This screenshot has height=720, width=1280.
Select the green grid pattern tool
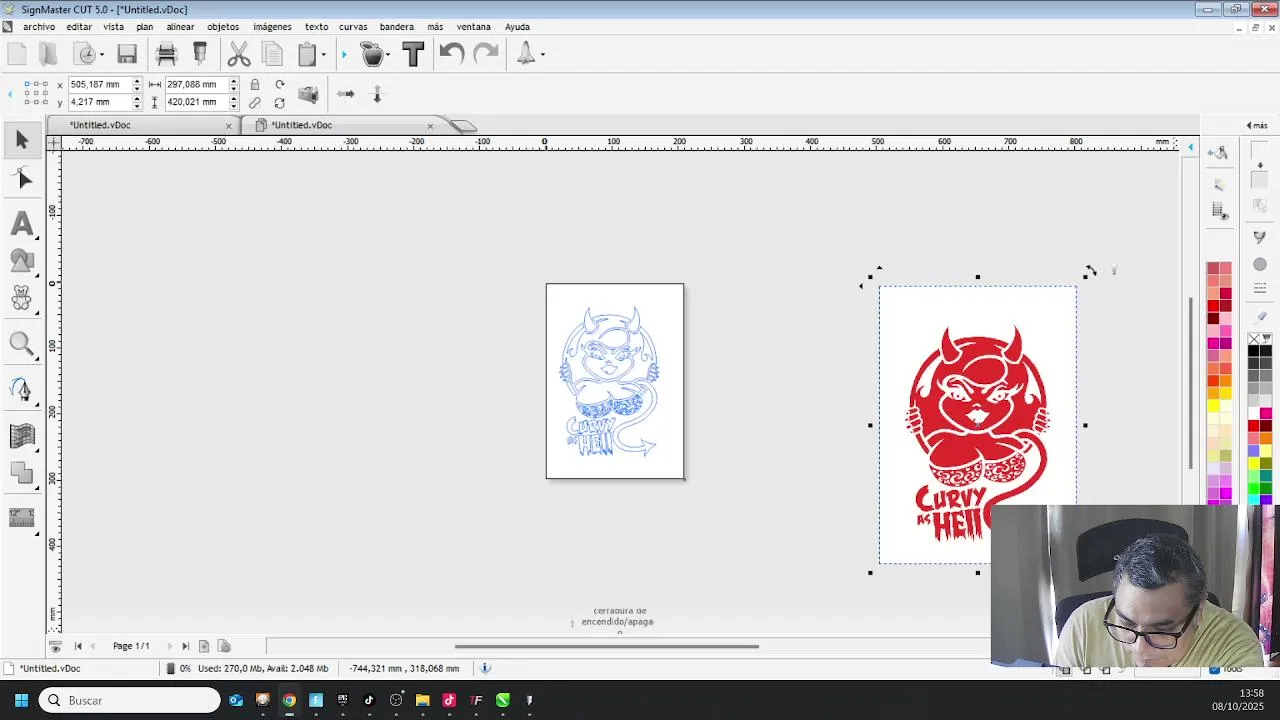click(22, 436)
